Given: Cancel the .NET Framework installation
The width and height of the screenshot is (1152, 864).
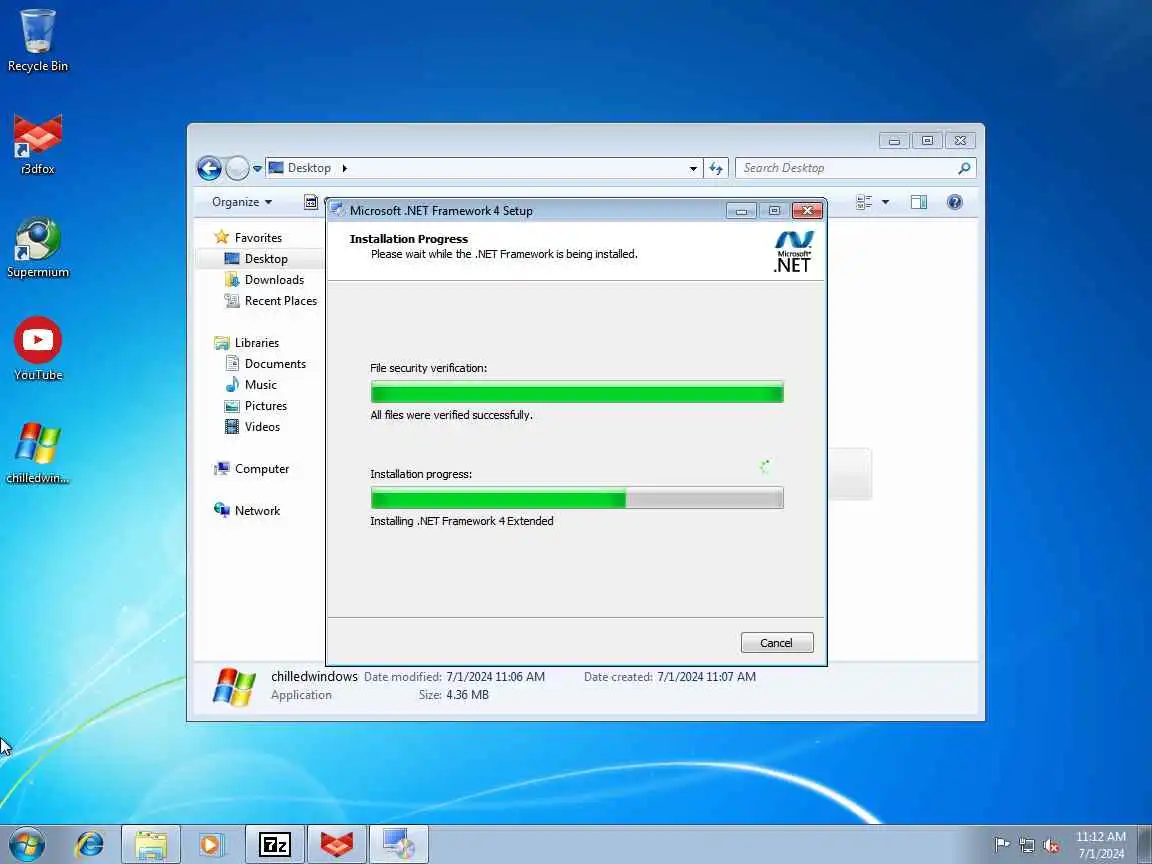Looking at the screenshot, I should 777,643.
